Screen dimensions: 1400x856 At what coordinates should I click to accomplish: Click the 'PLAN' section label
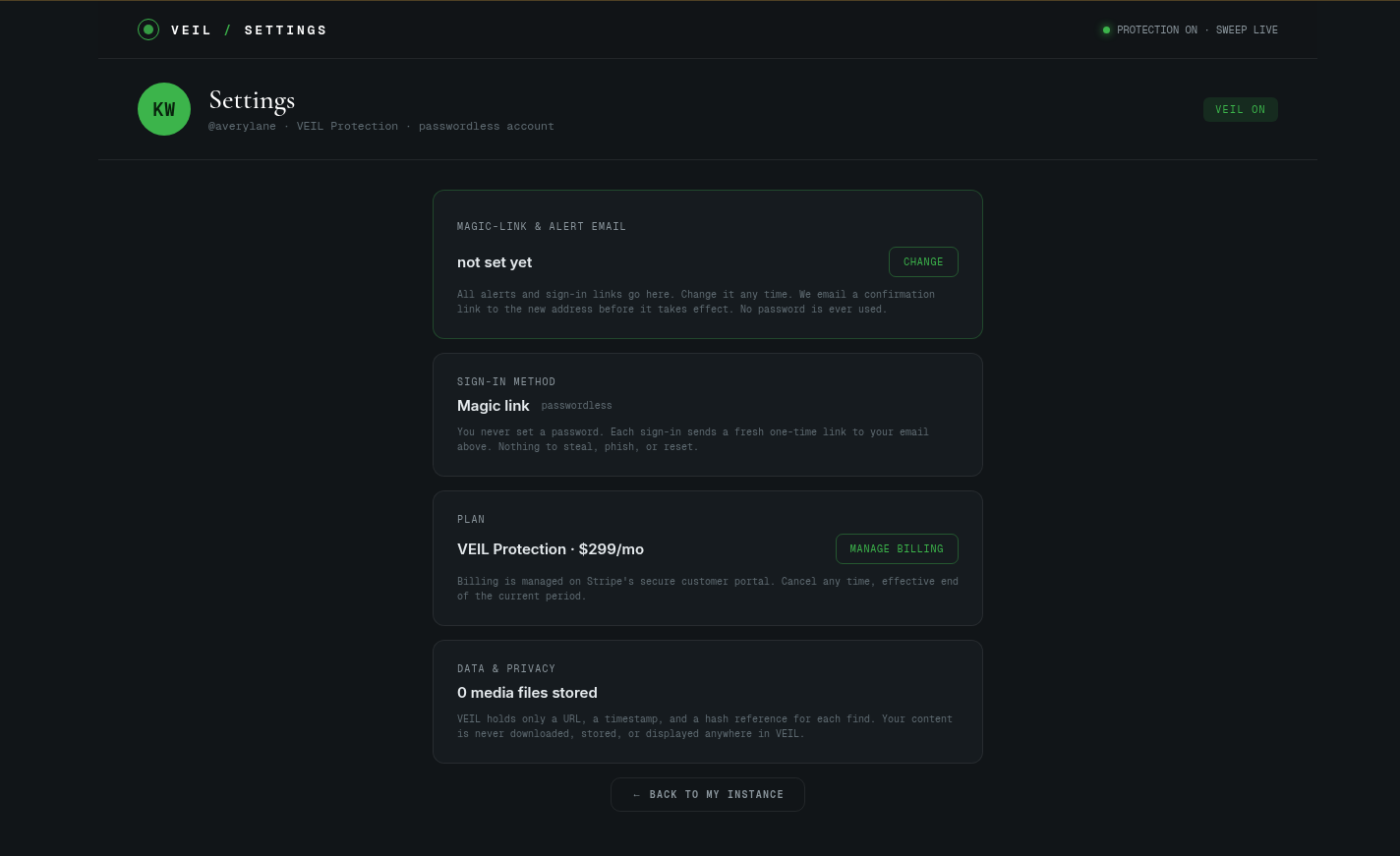(471, 520)
